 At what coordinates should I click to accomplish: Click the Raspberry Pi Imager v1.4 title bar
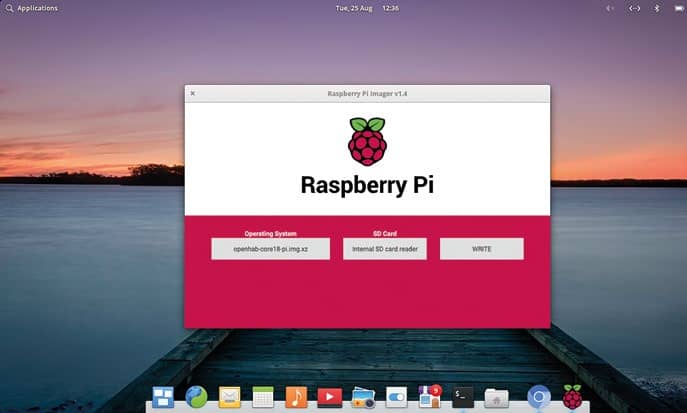367,94
